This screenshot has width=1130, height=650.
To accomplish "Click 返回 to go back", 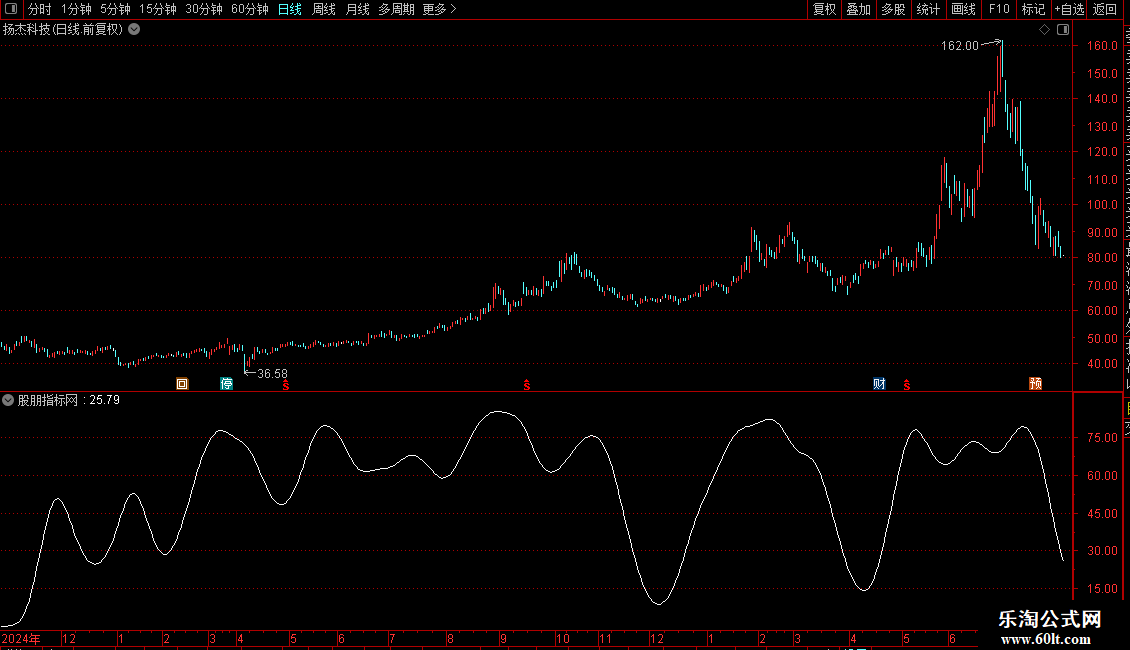I will [x=1104, y=9].
